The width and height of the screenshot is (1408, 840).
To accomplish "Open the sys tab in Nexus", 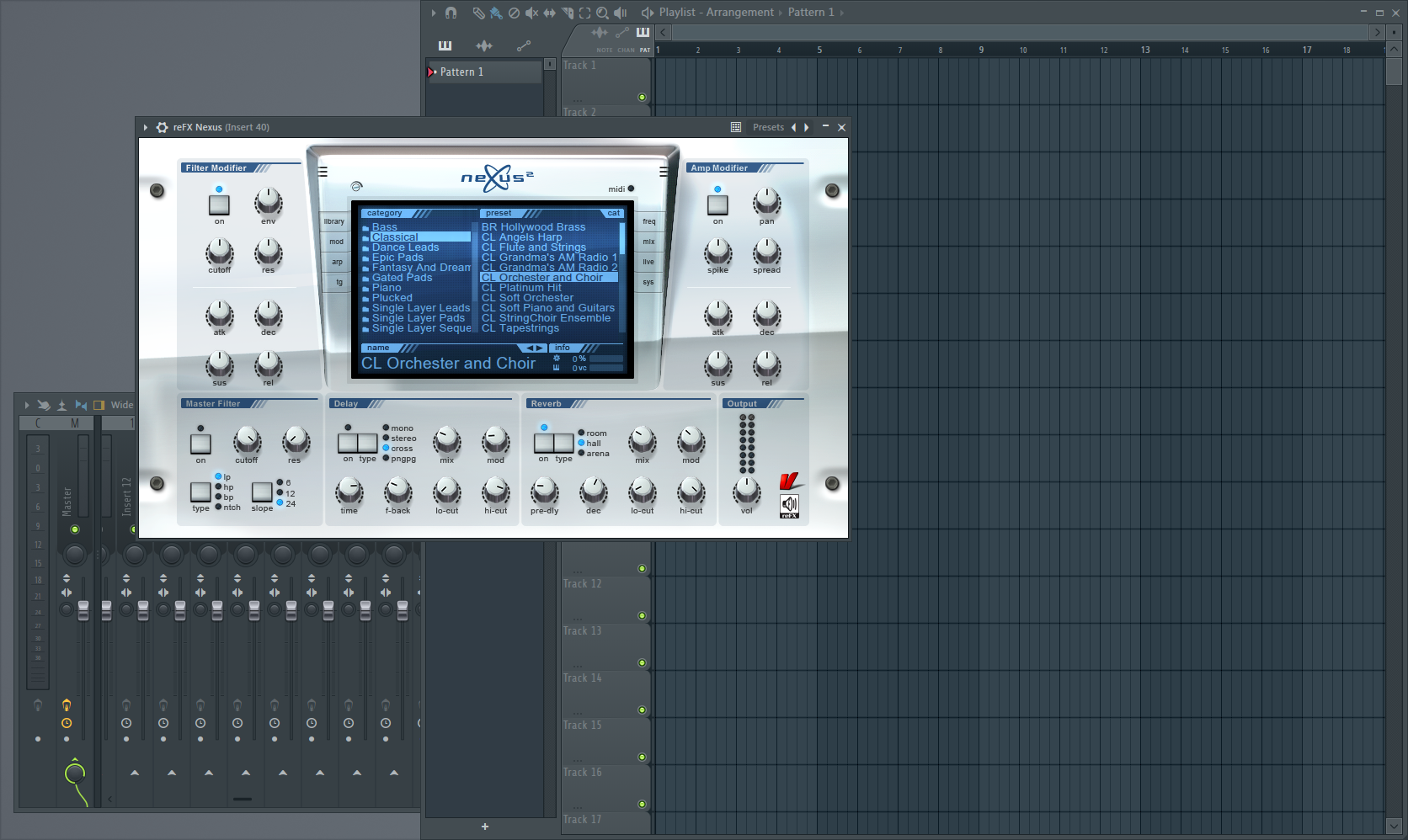I will click(x=648, y=282).
